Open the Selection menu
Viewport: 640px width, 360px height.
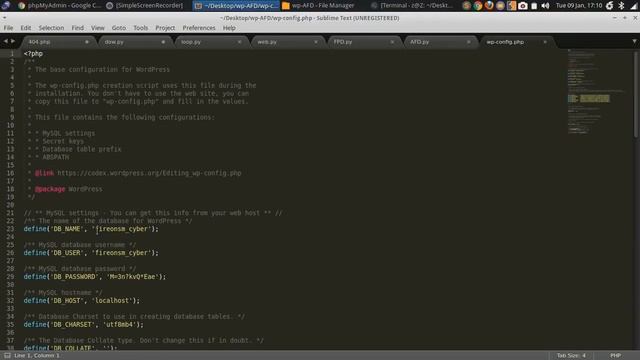tap(51, 28)
